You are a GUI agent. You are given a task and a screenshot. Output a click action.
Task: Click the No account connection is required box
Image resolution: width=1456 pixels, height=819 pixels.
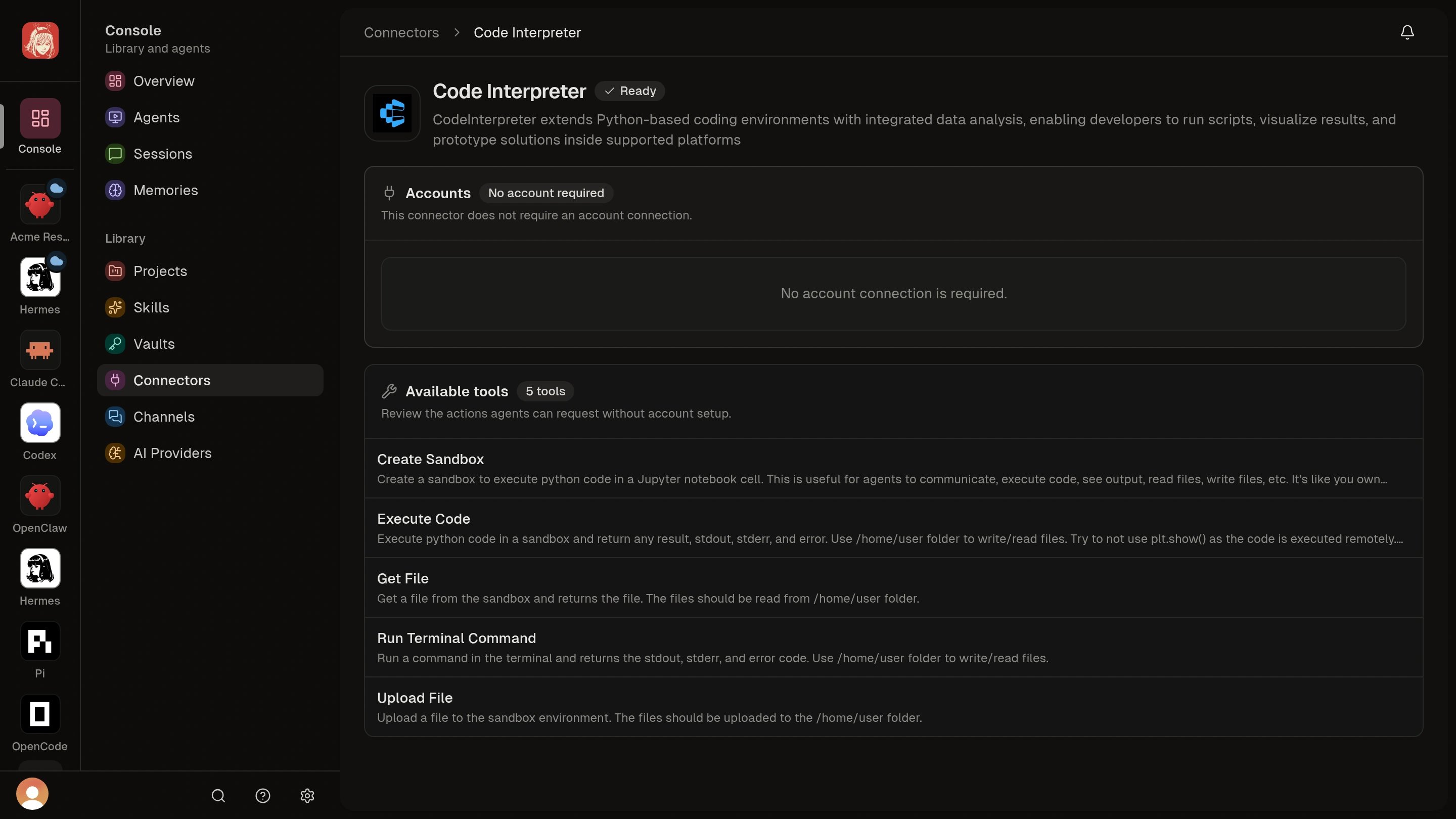(x=894, y=293)
